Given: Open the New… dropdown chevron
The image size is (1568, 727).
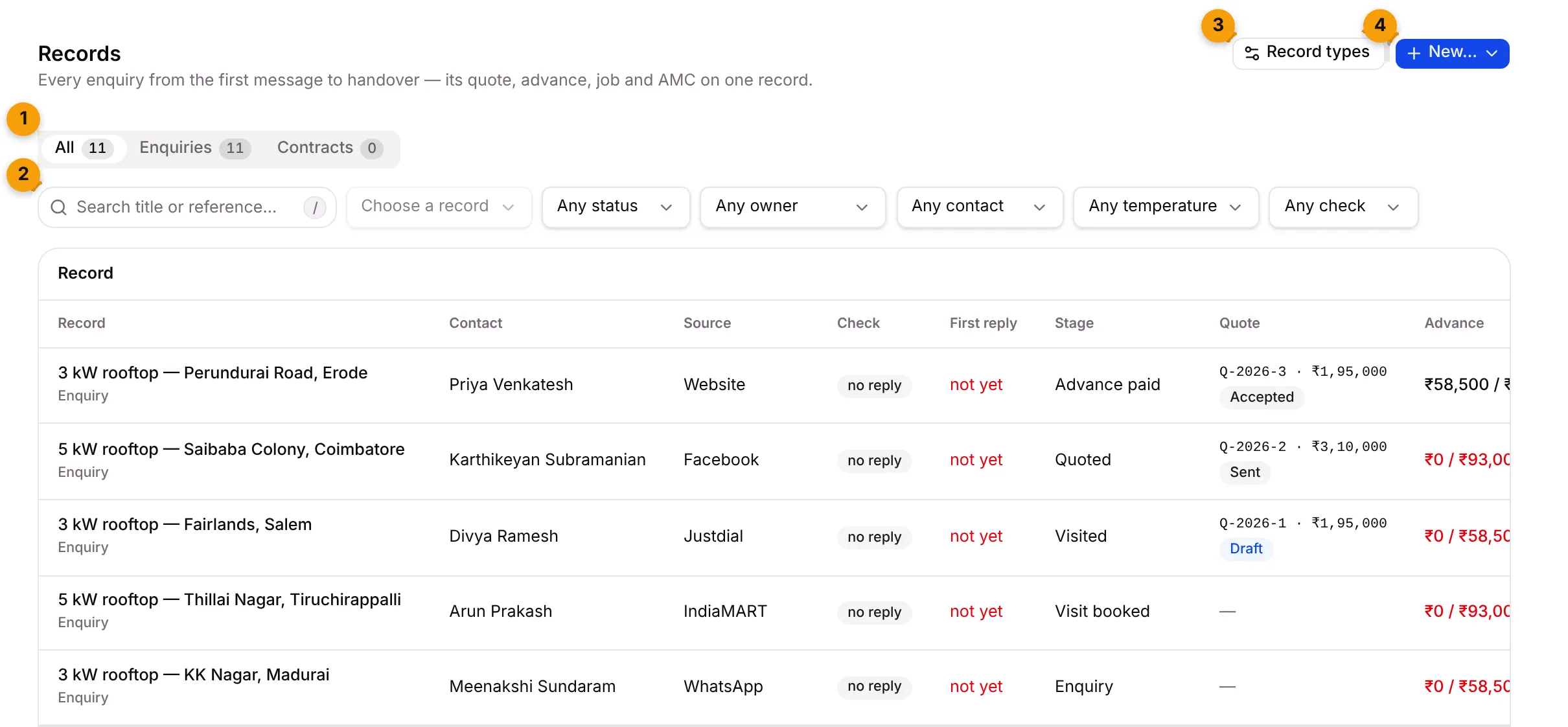Looking at the screenshot, I should (1492, 53).
